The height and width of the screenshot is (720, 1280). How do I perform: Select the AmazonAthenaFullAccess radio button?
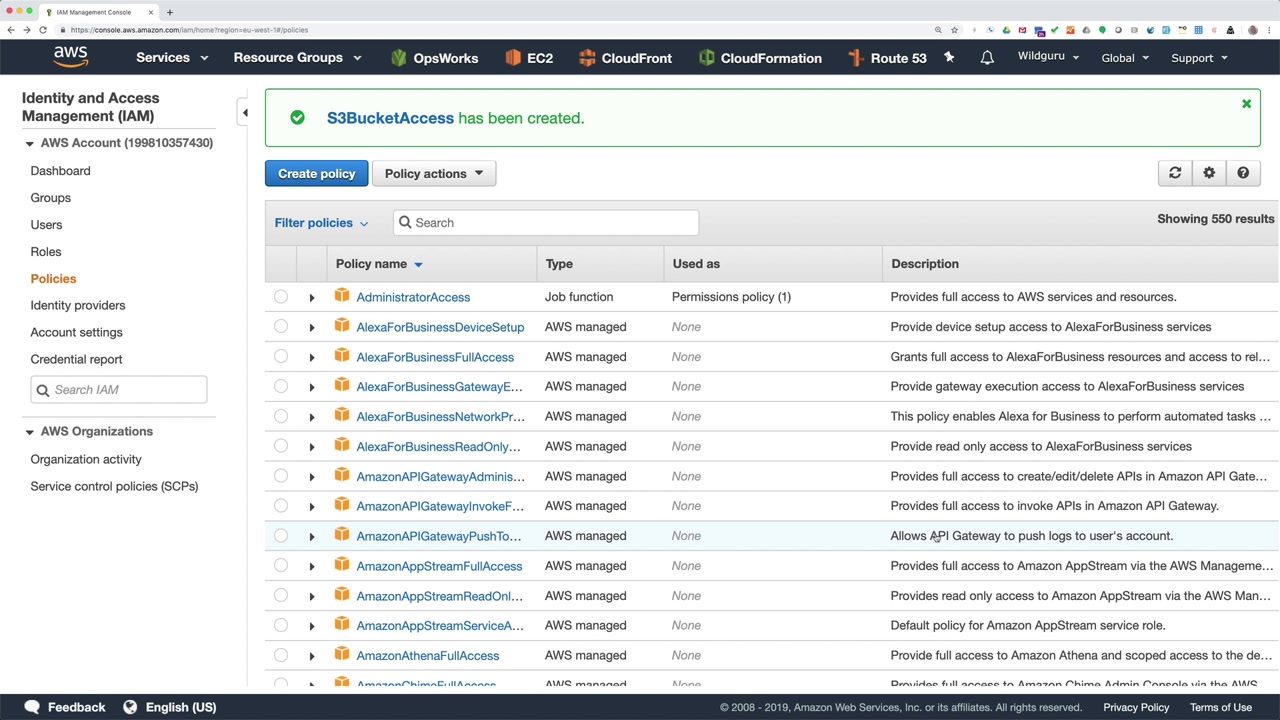point(281,655)
